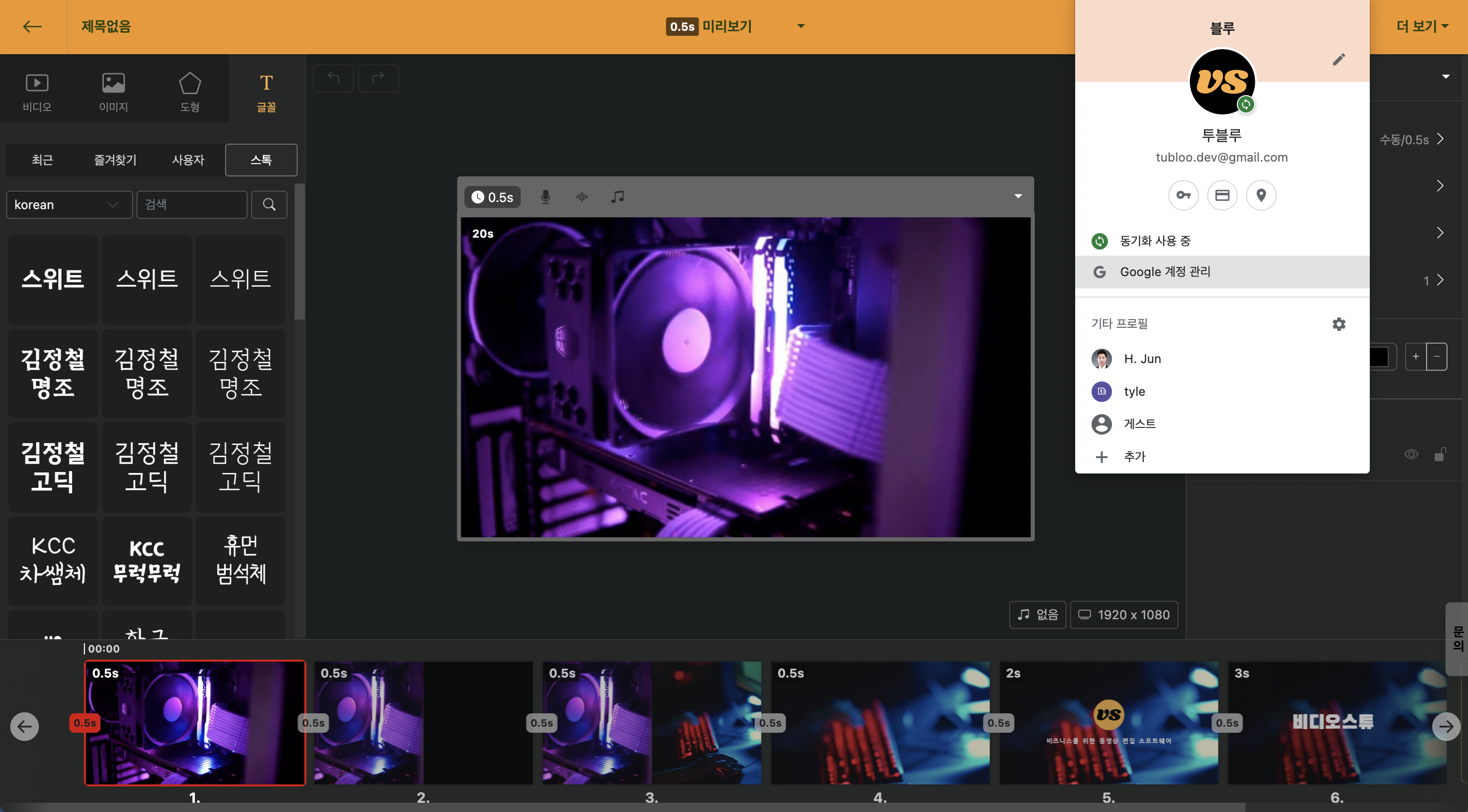Expand the 미리보기 preview dropdown arrow
Viewport: 1468px width, 812px height.
(800, 26)
